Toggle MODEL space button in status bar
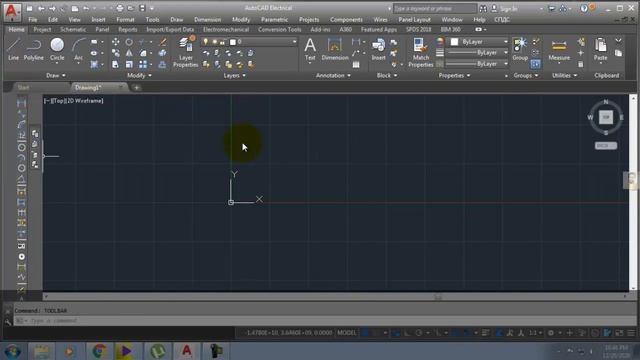Screen dimensions: 640x360 click(347, 333)
